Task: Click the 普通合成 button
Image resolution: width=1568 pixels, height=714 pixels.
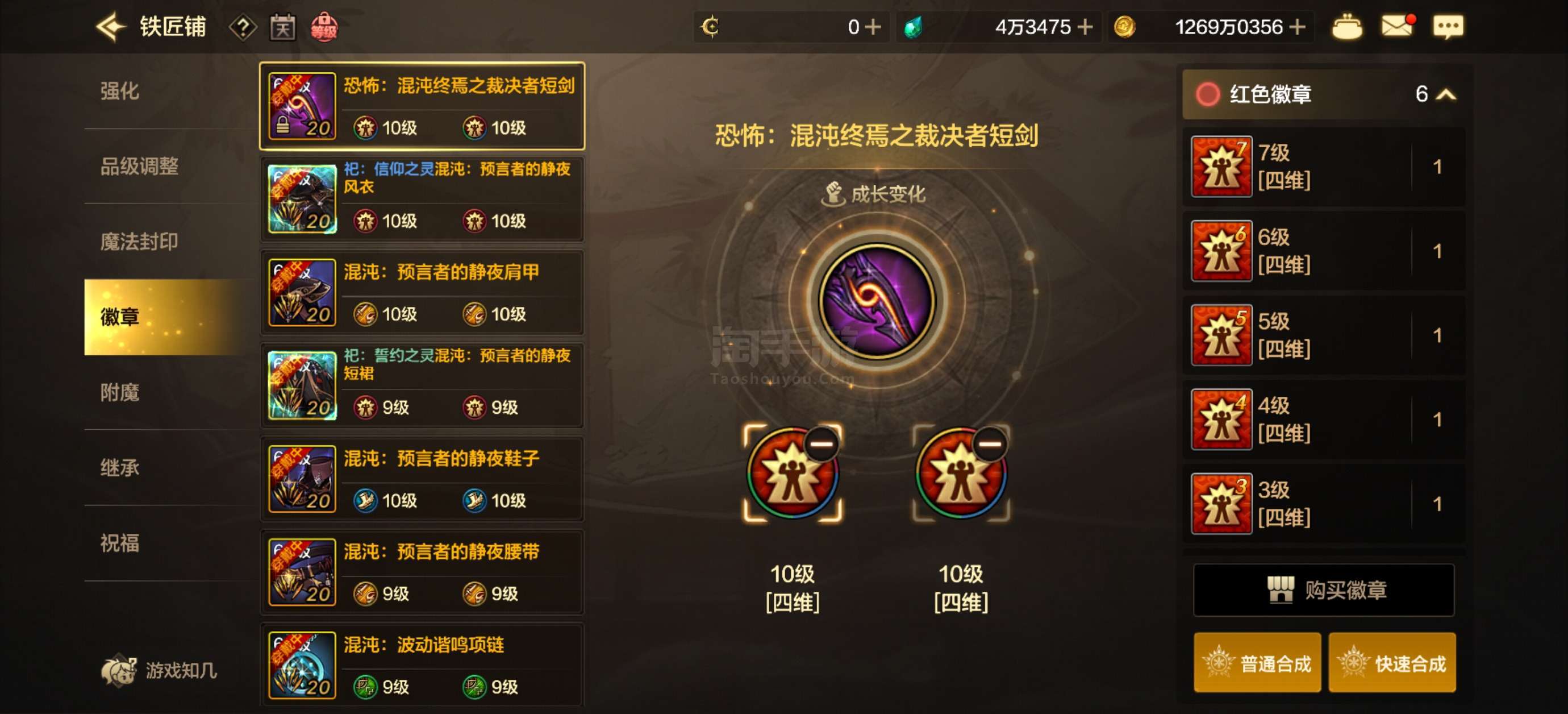Action: point(1257,662)
